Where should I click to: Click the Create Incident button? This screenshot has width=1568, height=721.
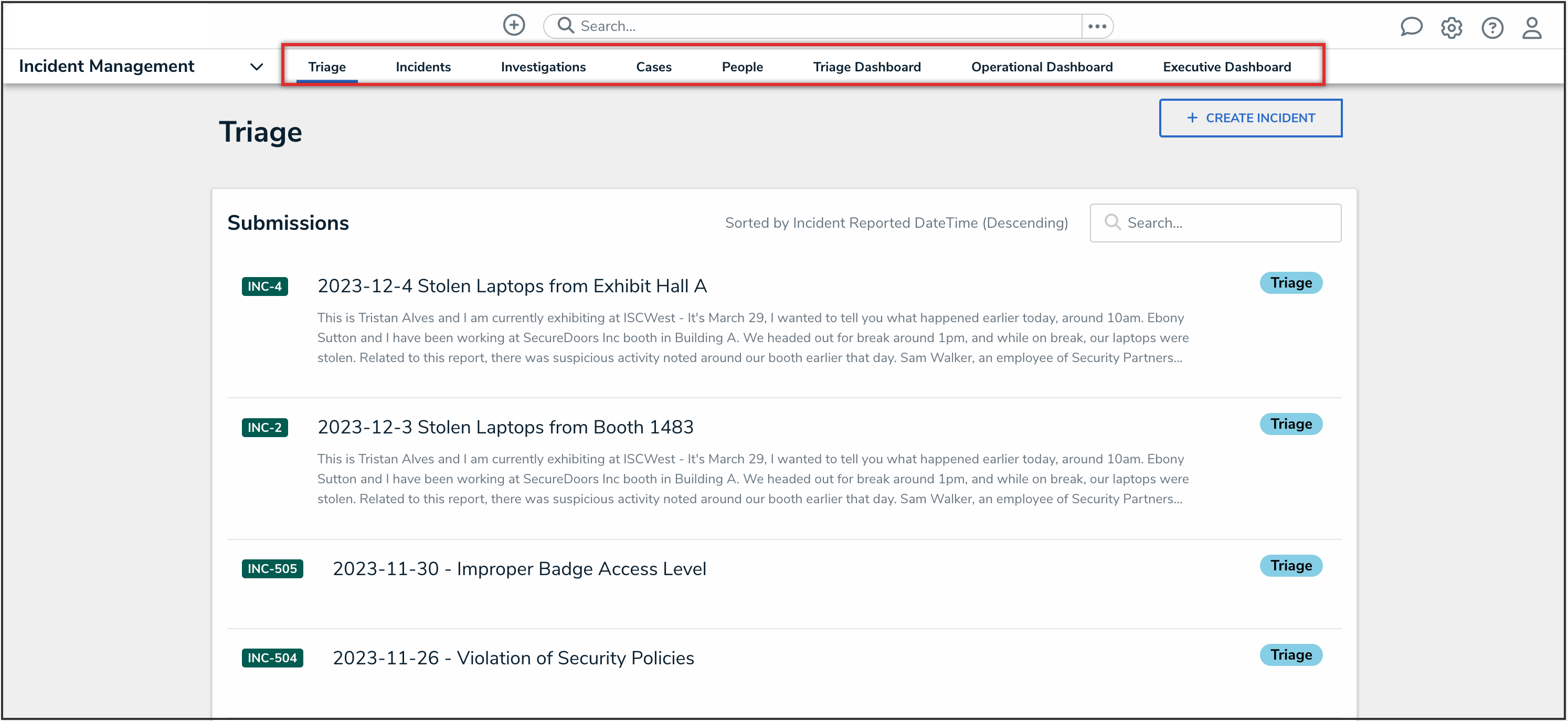coord(1249,118)
